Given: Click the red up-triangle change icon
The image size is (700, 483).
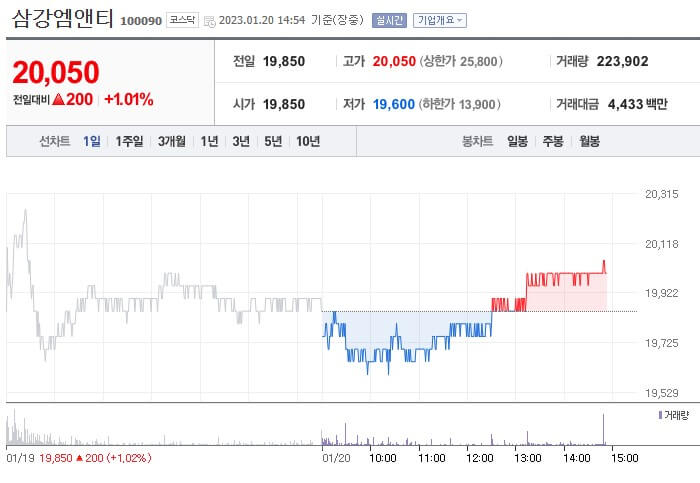Looking at the screenshot, I should point(58,99).
